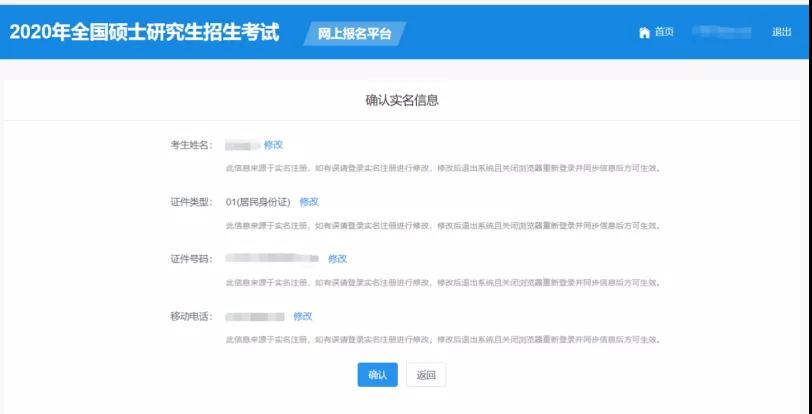Image resolution: width=812 pixels, height=414 pixels.
Task: Go to 首页 home link
Action: click(x=664, y=32)
